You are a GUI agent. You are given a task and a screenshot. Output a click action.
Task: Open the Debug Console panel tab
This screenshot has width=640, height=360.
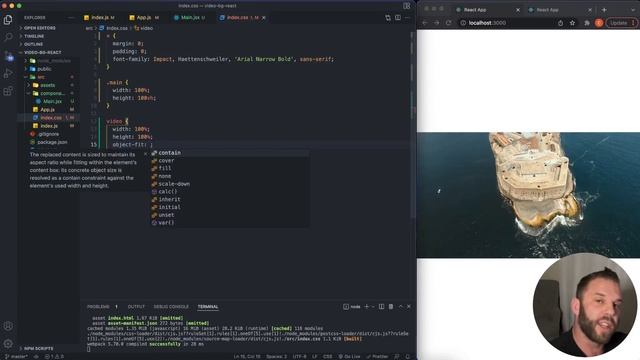point(171,307)
